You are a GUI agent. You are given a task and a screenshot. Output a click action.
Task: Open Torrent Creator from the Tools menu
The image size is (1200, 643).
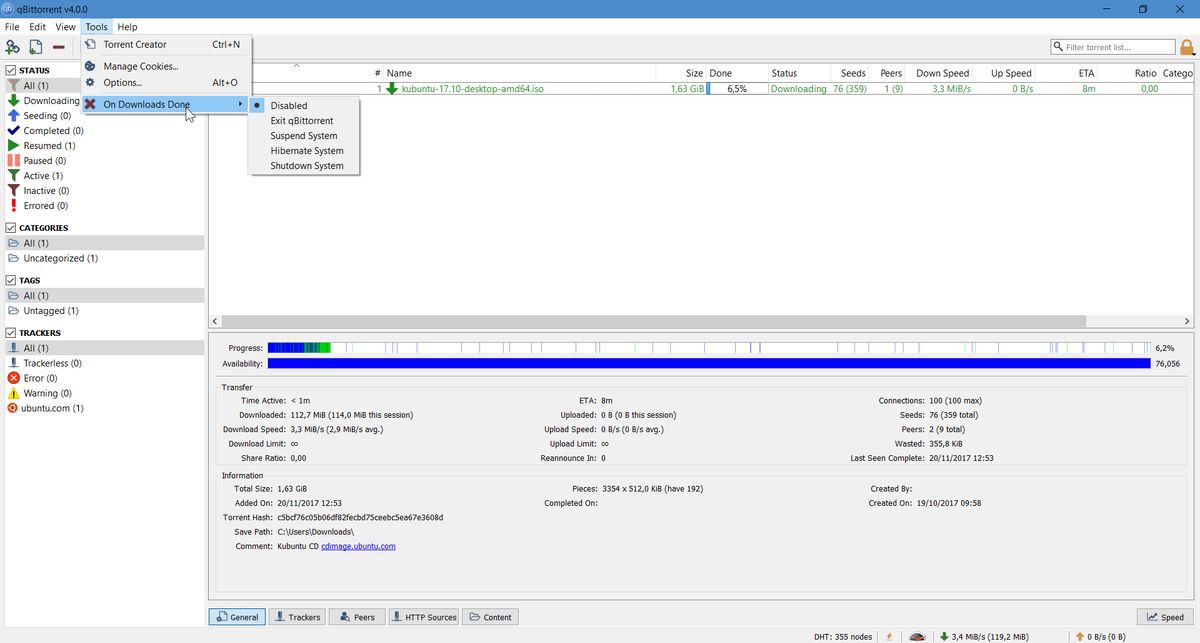135,45
